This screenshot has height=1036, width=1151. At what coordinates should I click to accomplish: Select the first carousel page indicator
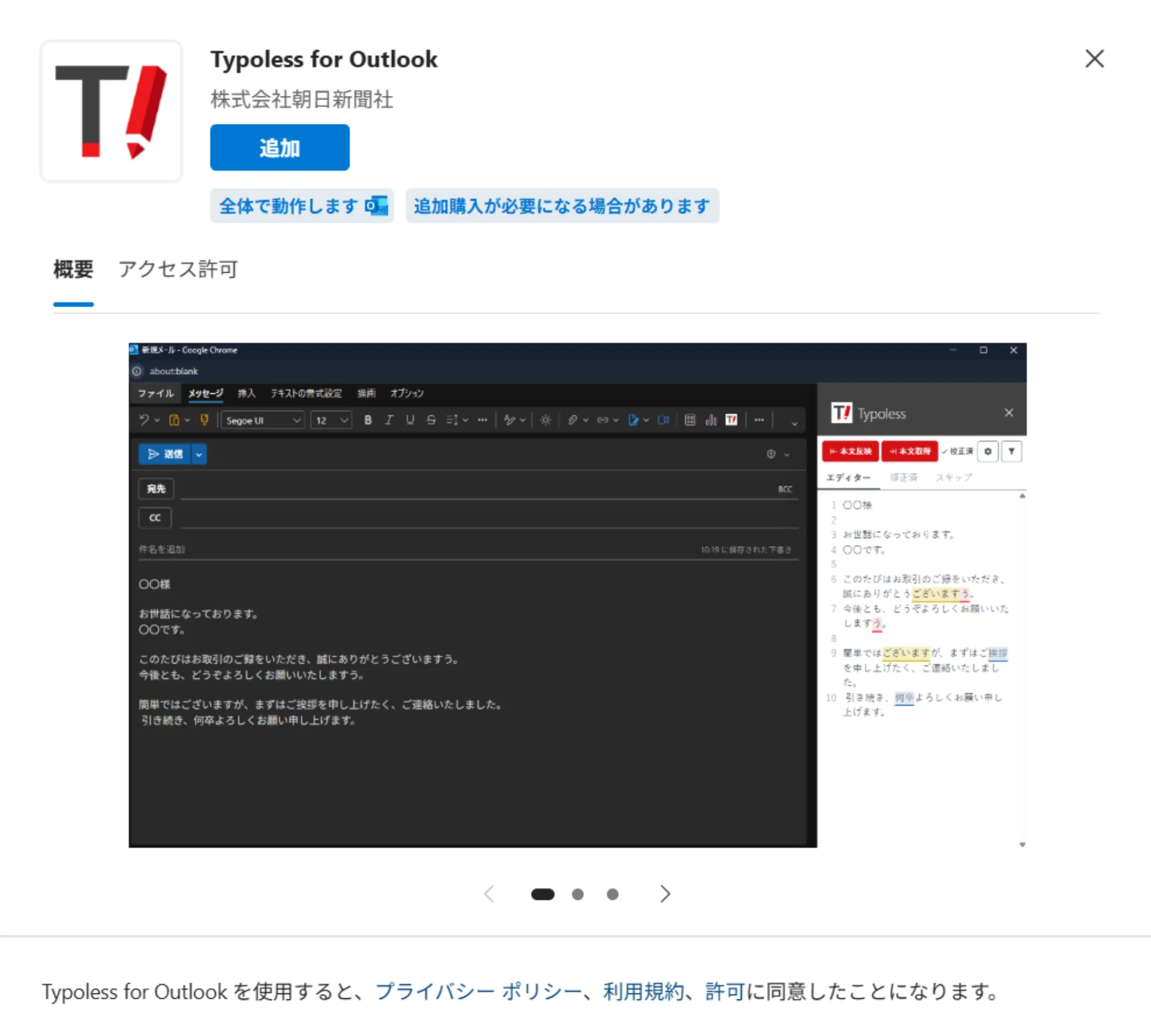point(543,895)
